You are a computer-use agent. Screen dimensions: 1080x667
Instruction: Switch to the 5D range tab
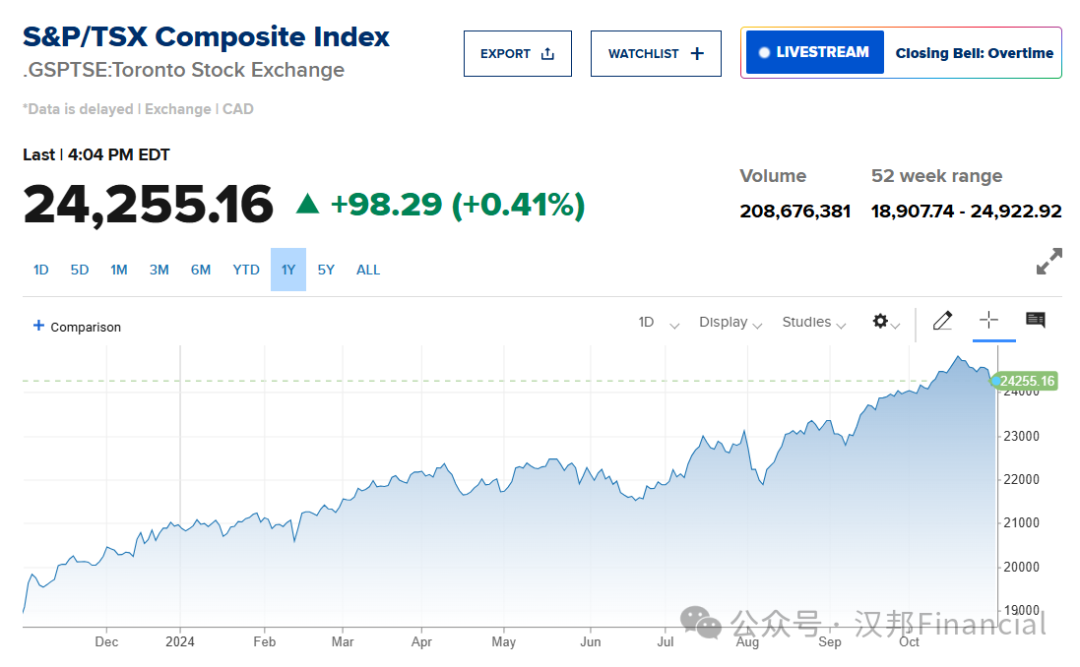(80, 270)
